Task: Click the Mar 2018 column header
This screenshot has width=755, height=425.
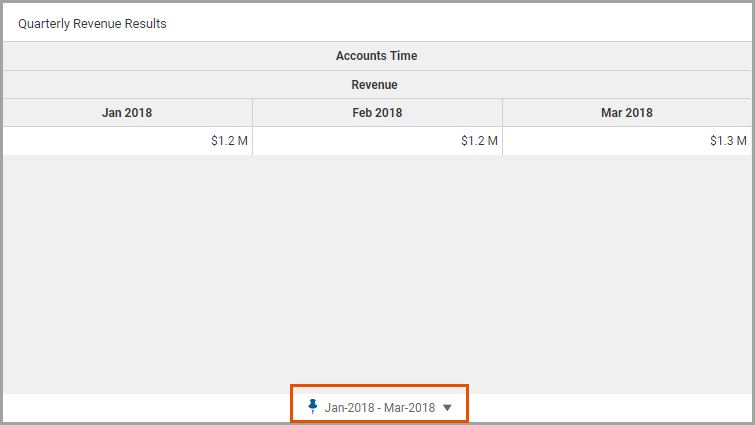Action: (627, 113)
